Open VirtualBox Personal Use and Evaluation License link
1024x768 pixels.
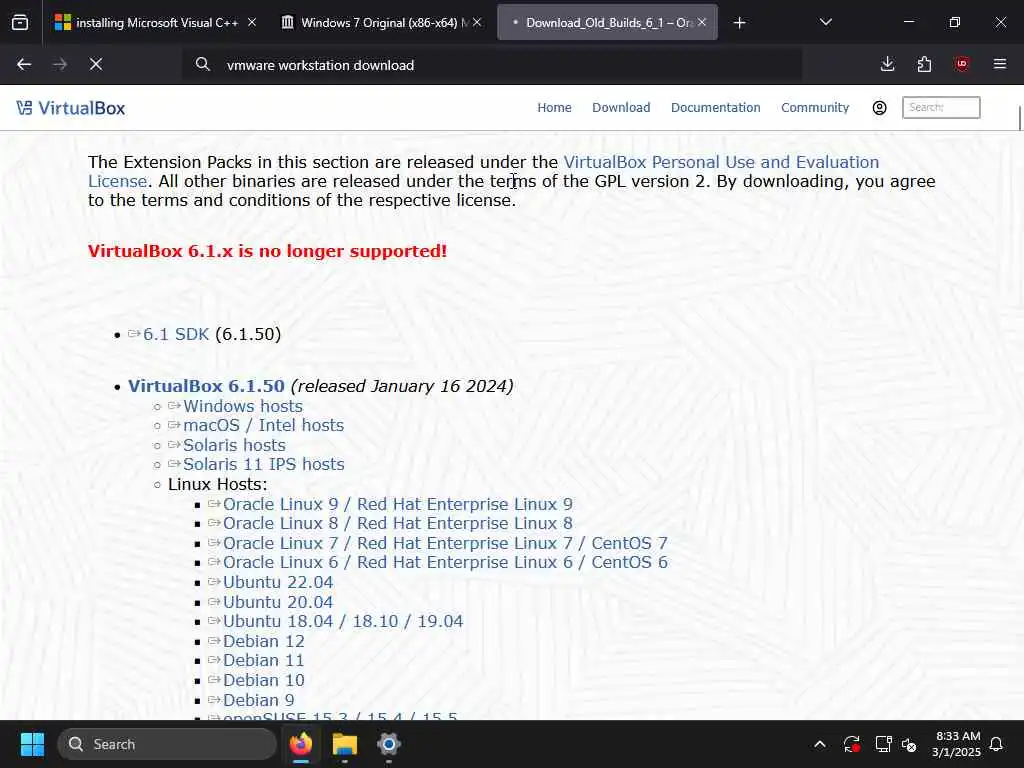click(x=721, y=162)
